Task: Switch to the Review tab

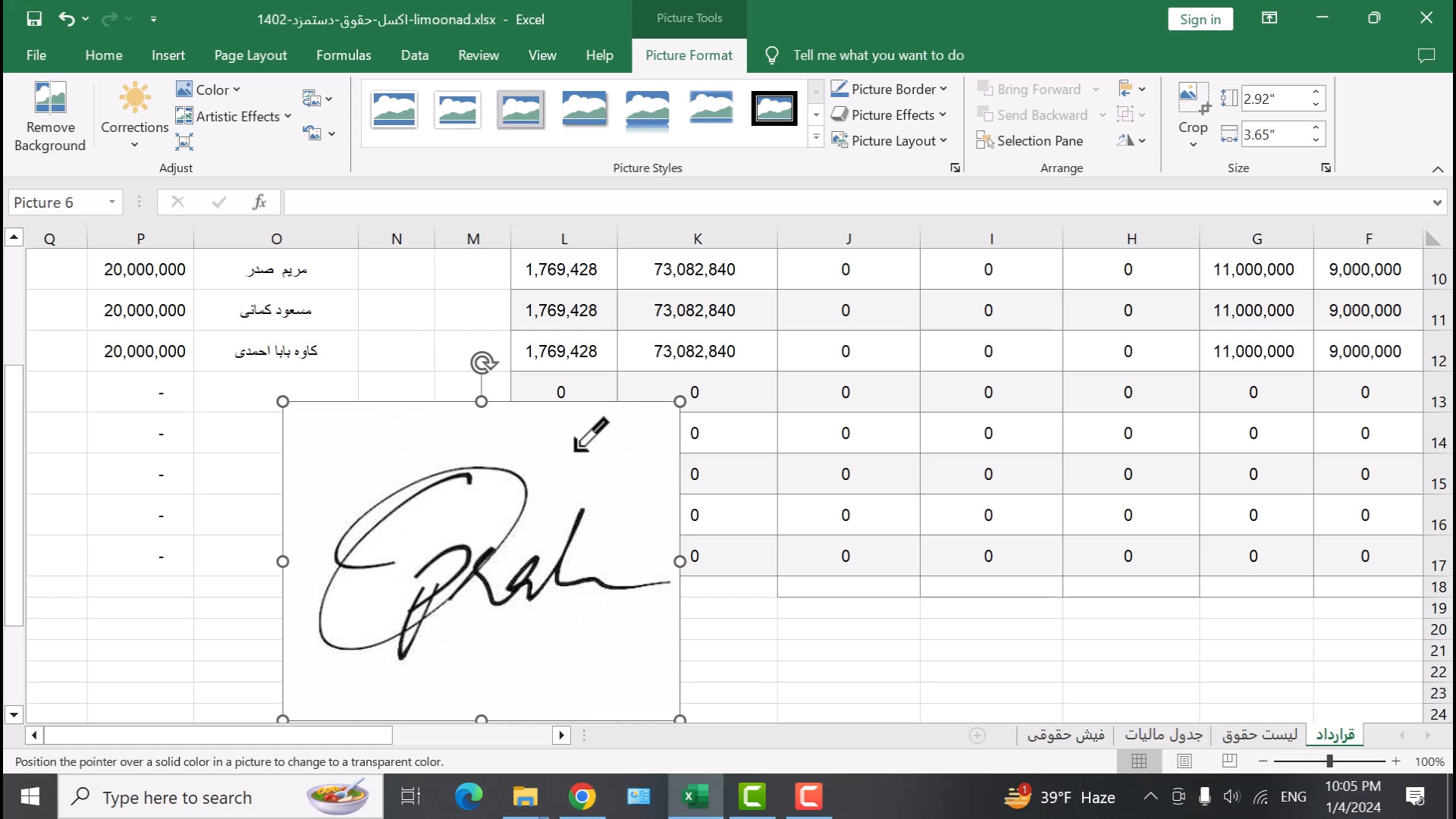Action: (479, 55)
